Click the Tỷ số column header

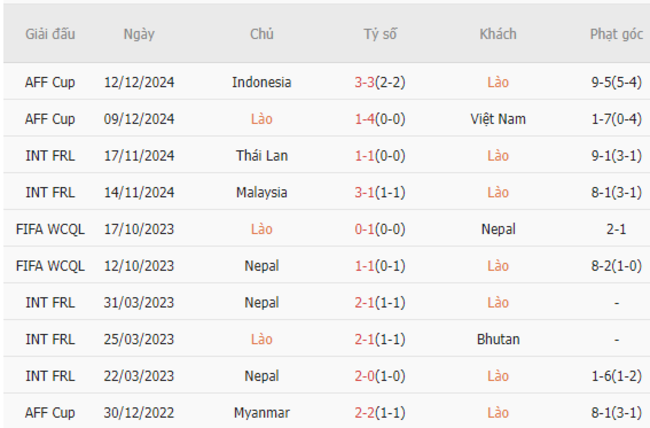click(380, 34)
